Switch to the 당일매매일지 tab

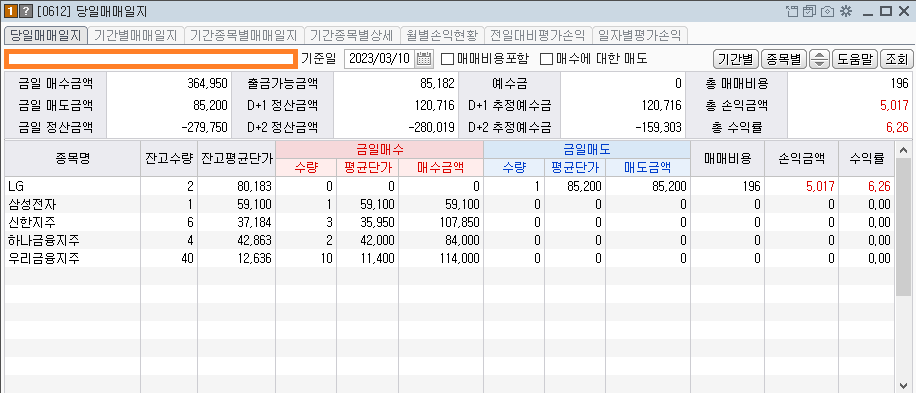[x=45, y=35]
